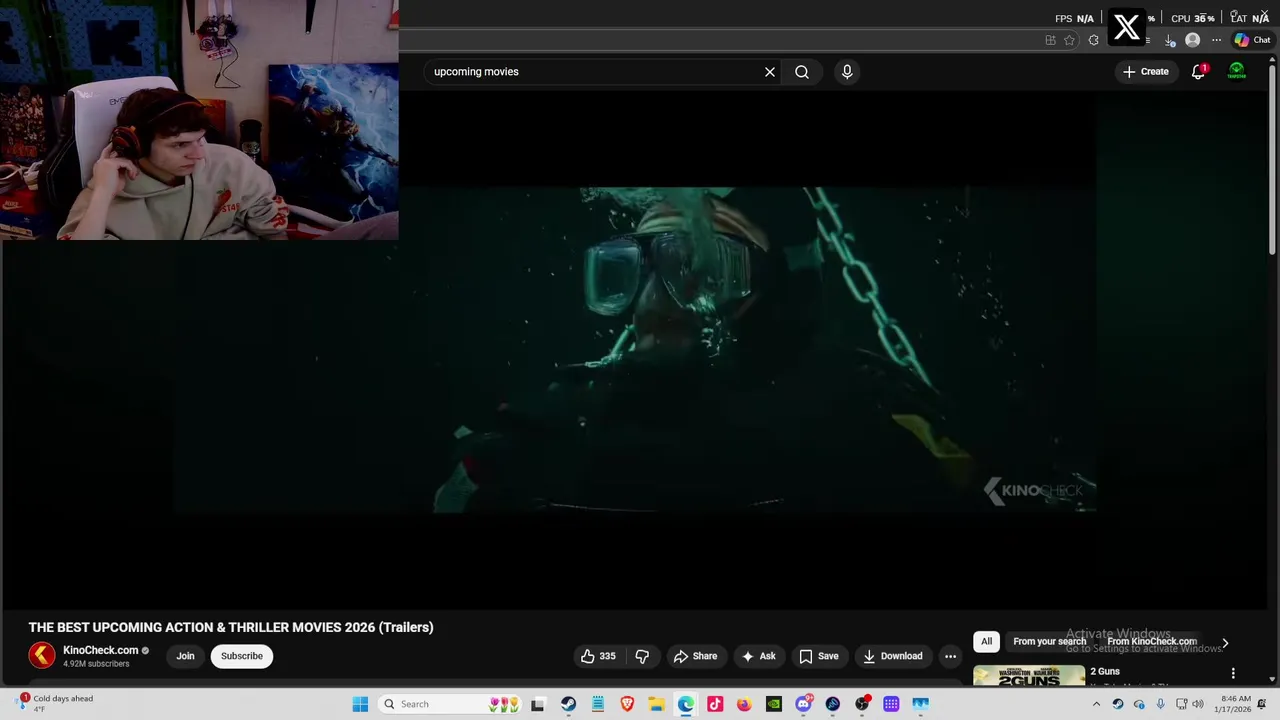Open YouTube notifications bell

(1198, 72)
